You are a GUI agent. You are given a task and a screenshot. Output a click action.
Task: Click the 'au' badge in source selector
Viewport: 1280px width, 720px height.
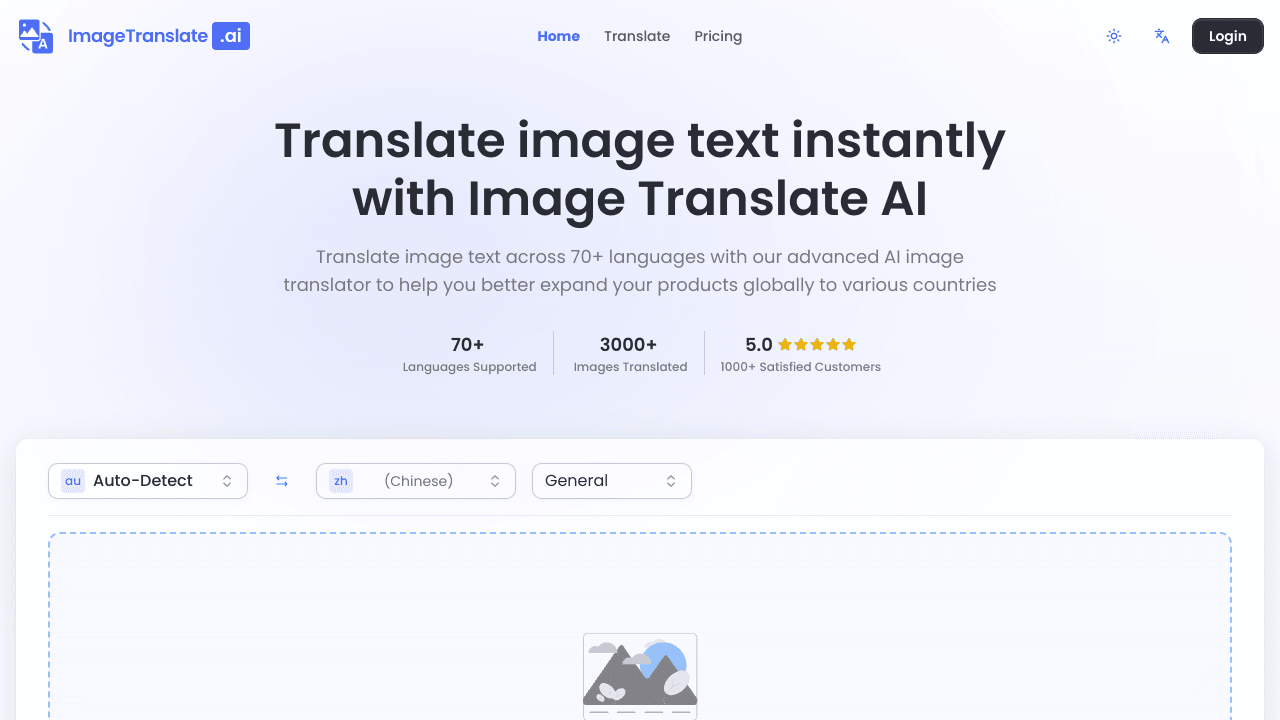pyautogui.click(x=73, y=481)
